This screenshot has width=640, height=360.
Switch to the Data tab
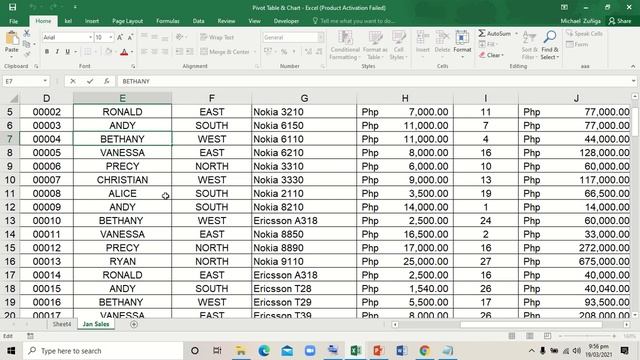coord(198,21)
